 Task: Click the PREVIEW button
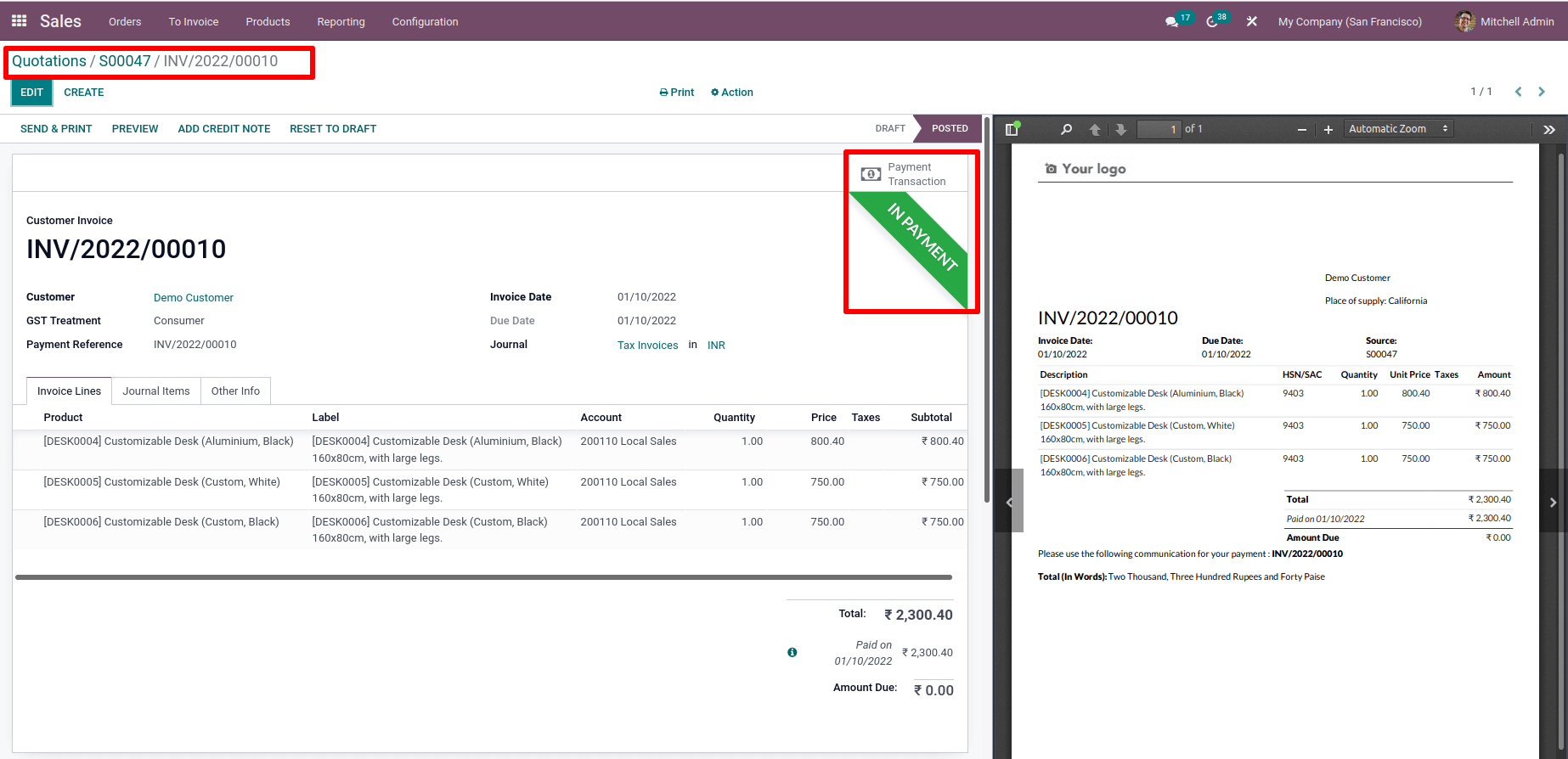135,129
